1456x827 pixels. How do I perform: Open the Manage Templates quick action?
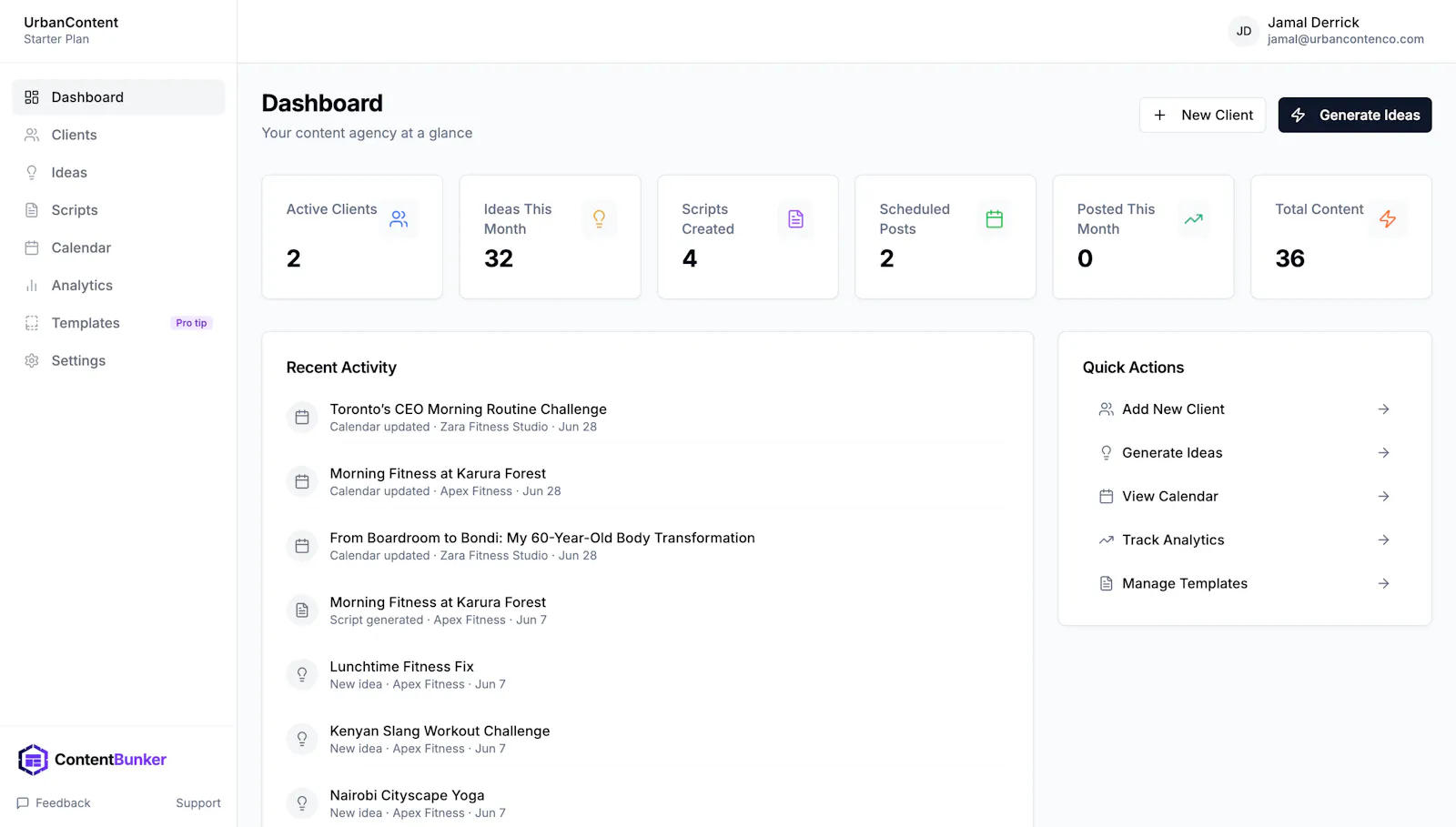[1244, 584]
